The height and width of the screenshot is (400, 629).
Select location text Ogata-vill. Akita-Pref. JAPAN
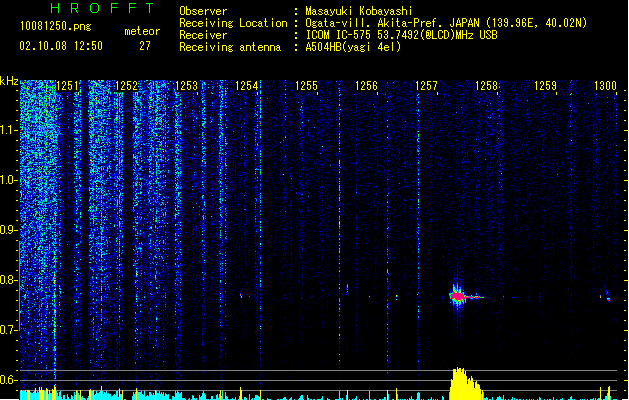point(392,23)
